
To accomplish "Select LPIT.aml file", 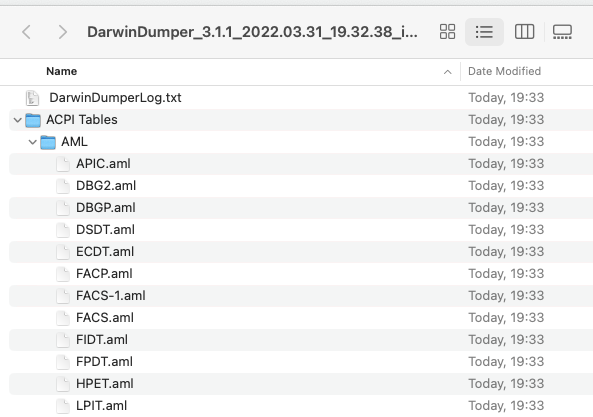I will click(x=102, y=405).
